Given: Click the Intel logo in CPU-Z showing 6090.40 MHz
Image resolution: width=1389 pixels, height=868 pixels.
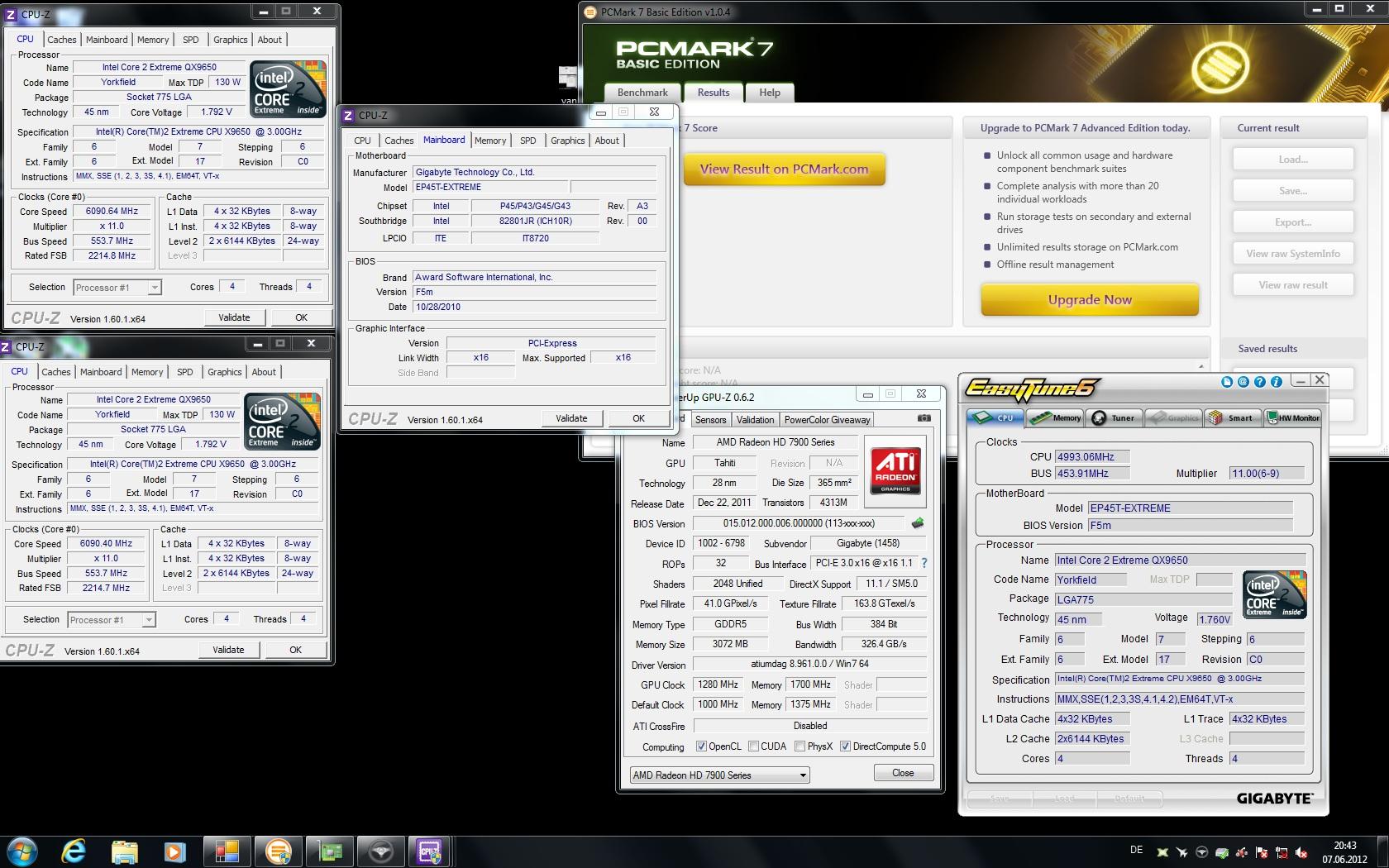Looking at the screenshot, I should [x=283, y=422].
